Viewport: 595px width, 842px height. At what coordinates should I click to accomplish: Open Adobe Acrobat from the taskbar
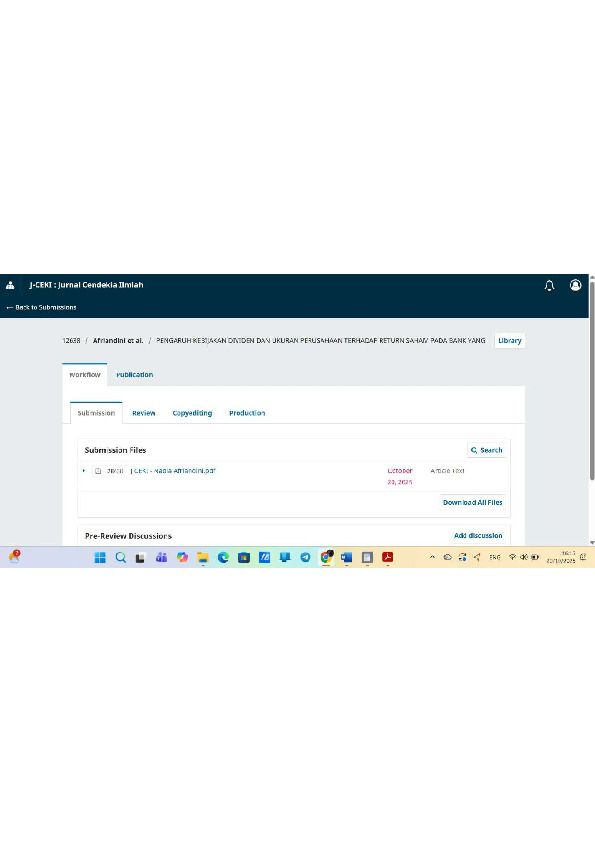tap(388, 557)
